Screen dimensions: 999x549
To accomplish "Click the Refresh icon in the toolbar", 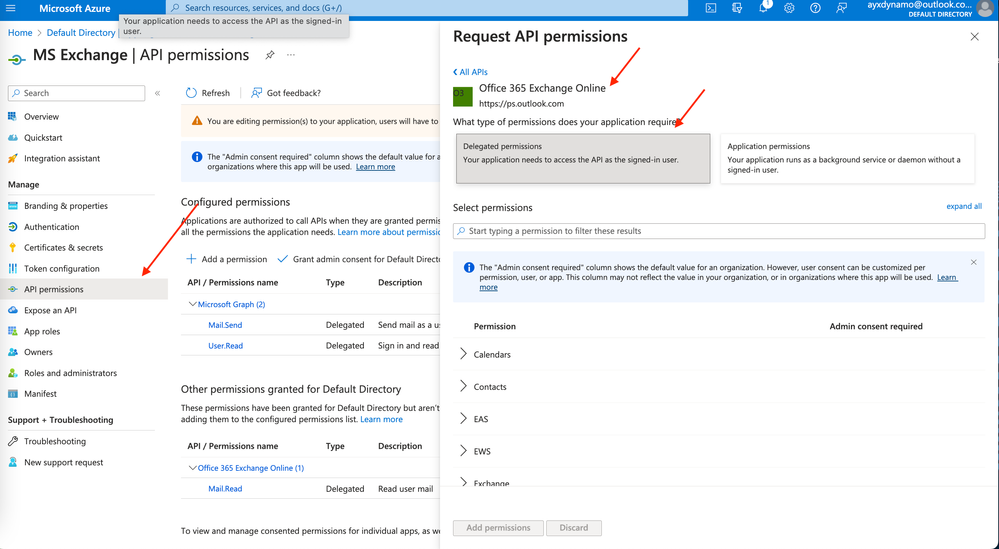I will click(191, 93).
